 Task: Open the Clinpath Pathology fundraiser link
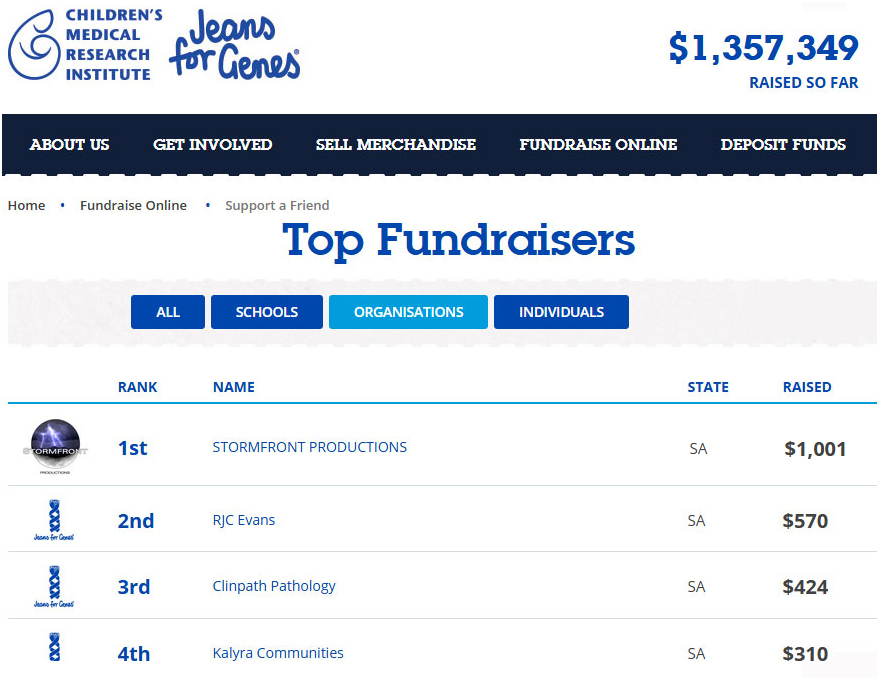pyautogui.click(x=274, y=586)
